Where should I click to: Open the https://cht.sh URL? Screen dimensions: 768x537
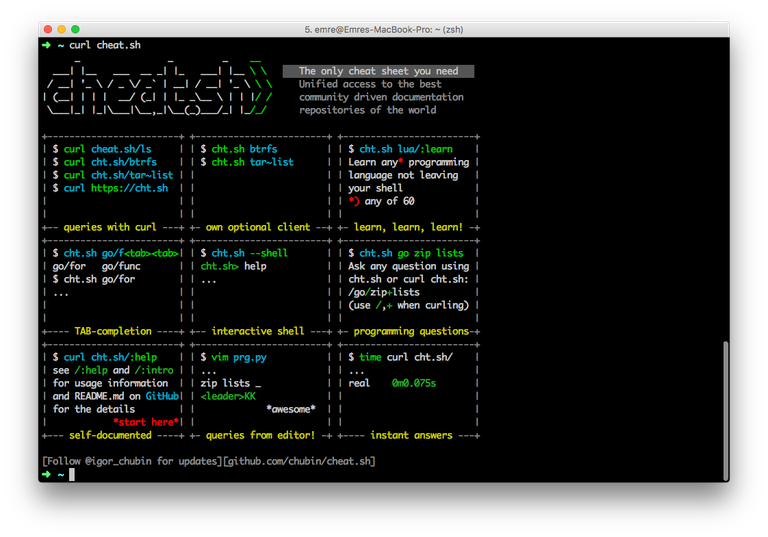click(x=129, y=188)
